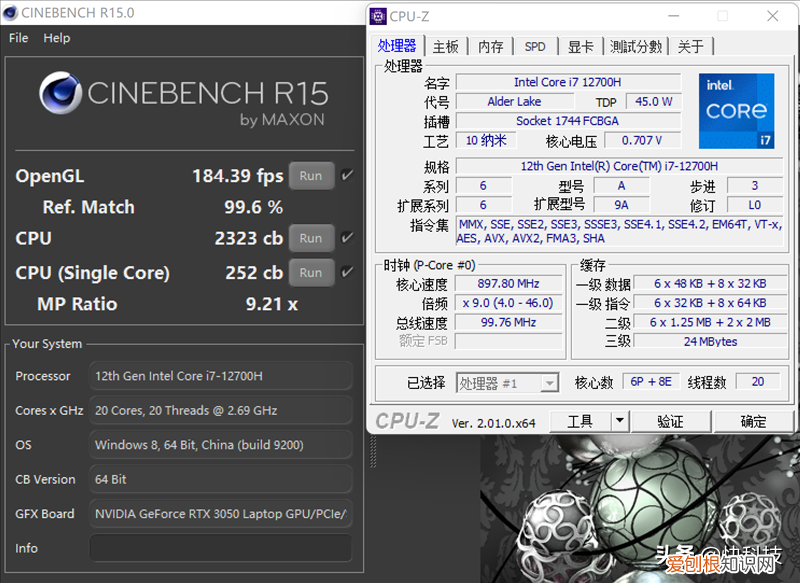Run the OpenGL benchmark
Viewport: 800px width, 583px height.
tap(311, 175)
